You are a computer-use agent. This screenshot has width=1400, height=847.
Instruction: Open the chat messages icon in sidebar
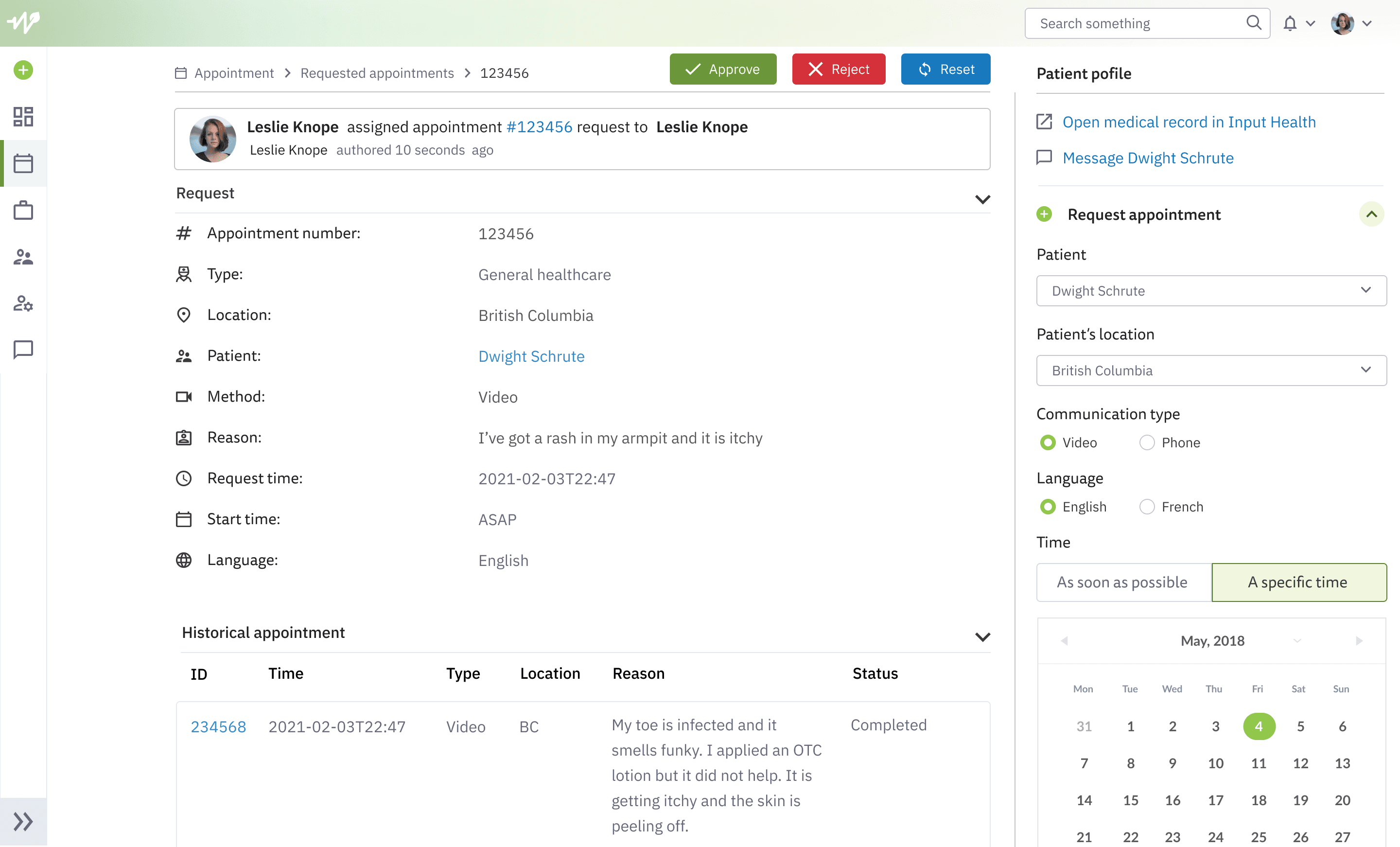23,350
